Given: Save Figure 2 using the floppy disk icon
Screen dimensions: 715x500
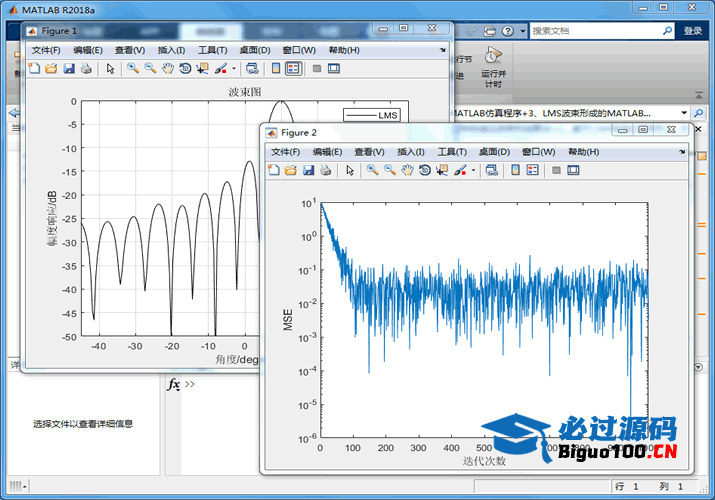Looking at the screenshot, I should point(308,170).
